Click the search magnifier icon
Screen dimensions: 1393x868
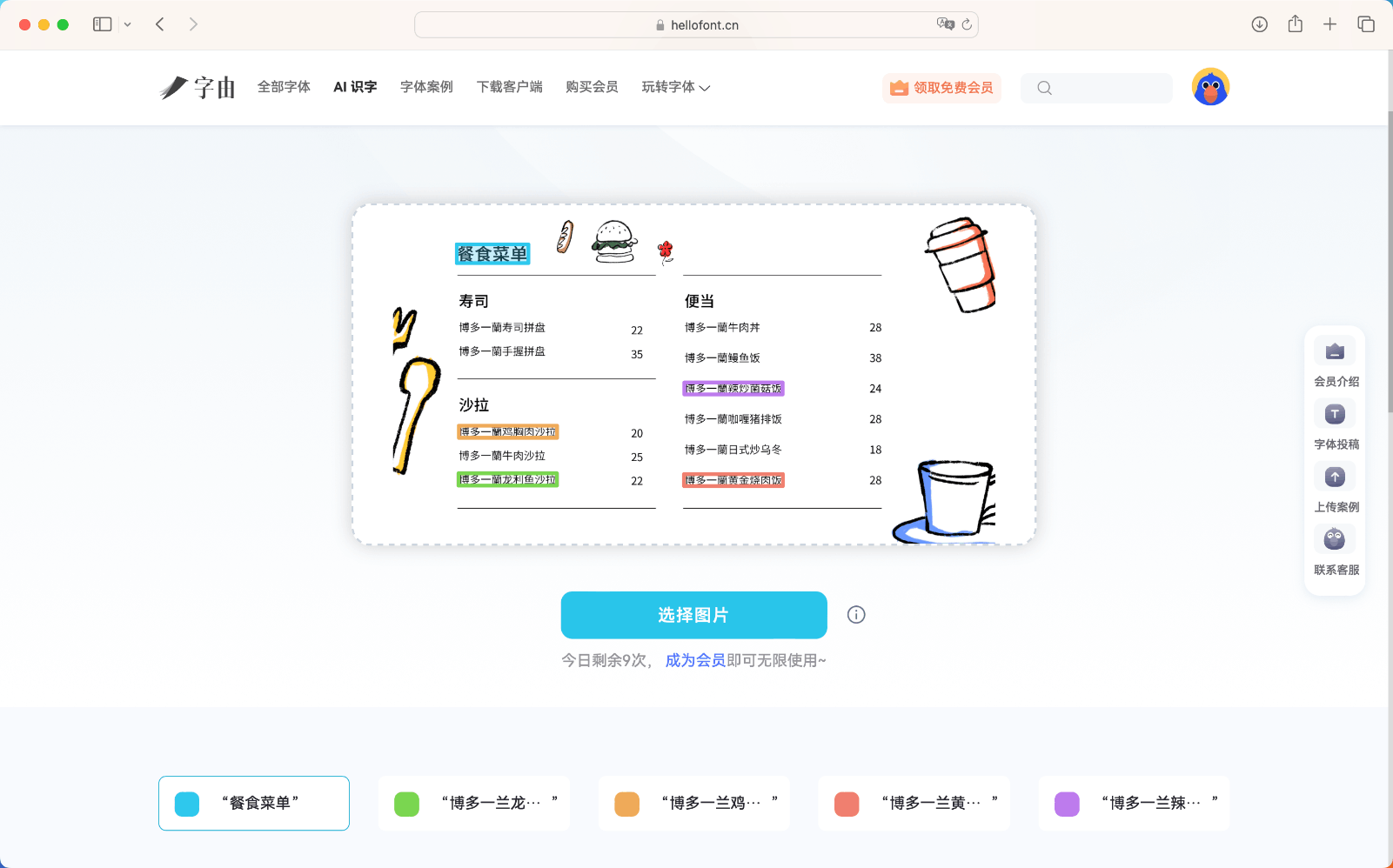(x=1045, y=88)
